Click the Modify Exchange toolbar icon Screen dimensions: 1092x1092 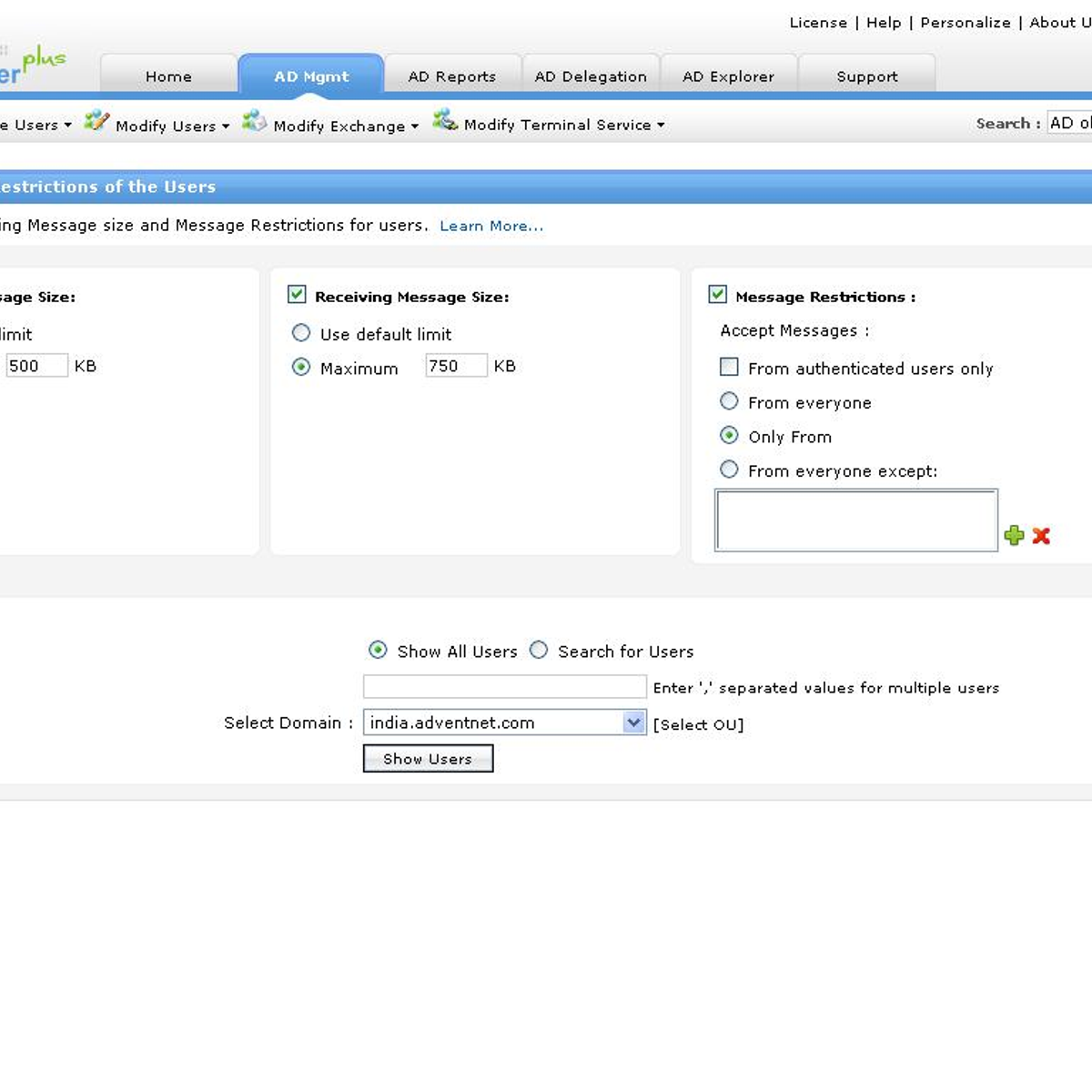tap(254, 121)
